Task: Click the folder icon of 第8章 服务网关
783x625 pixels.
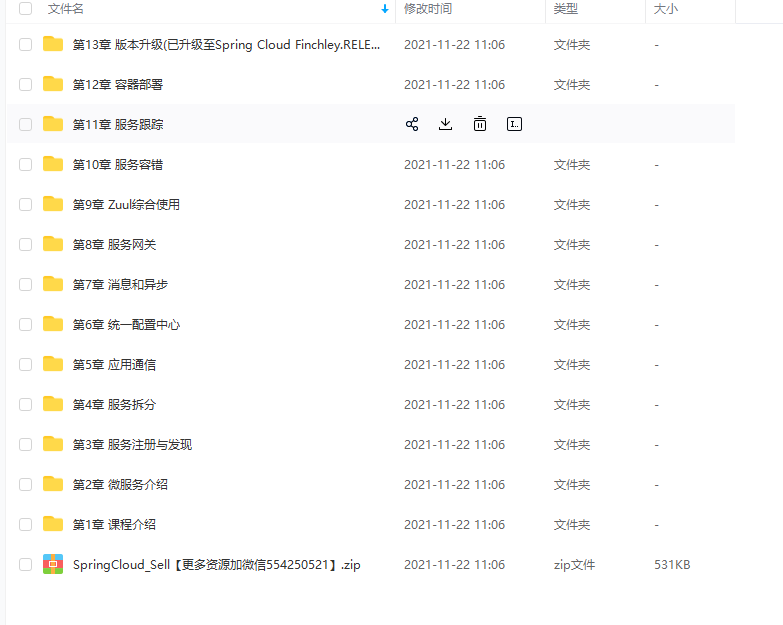Action: pyautogui.click(x=53, y=244)
